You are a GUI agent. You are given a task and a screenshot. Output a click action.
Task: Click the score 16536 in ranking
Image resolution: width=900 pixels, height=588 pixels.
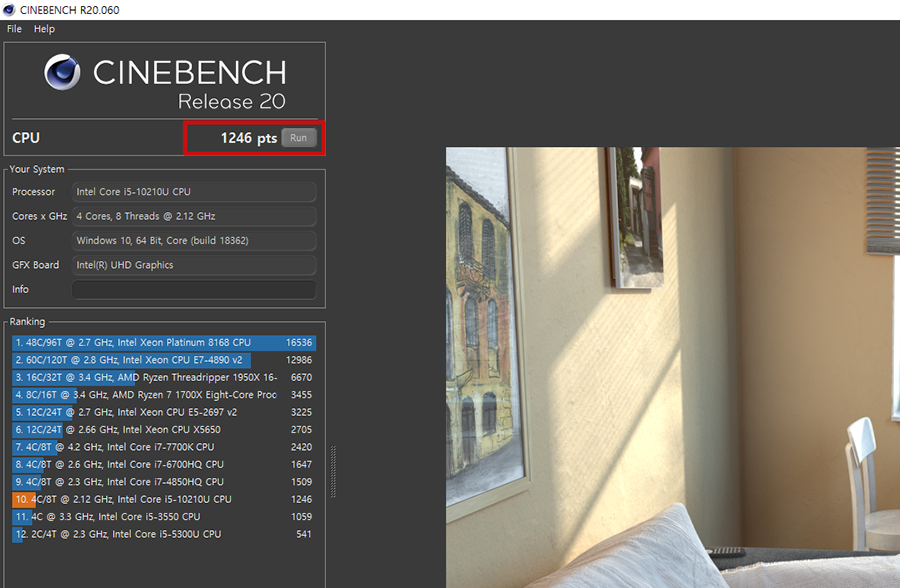[299, 343]
